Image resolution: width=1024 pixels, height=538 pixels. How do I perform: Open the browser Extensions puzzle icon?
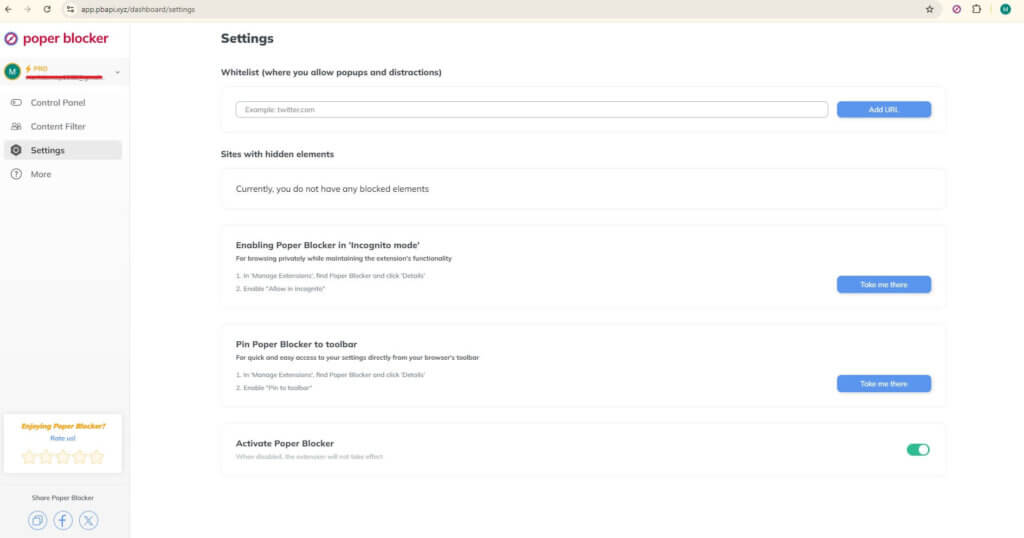(x=977, y=9)
